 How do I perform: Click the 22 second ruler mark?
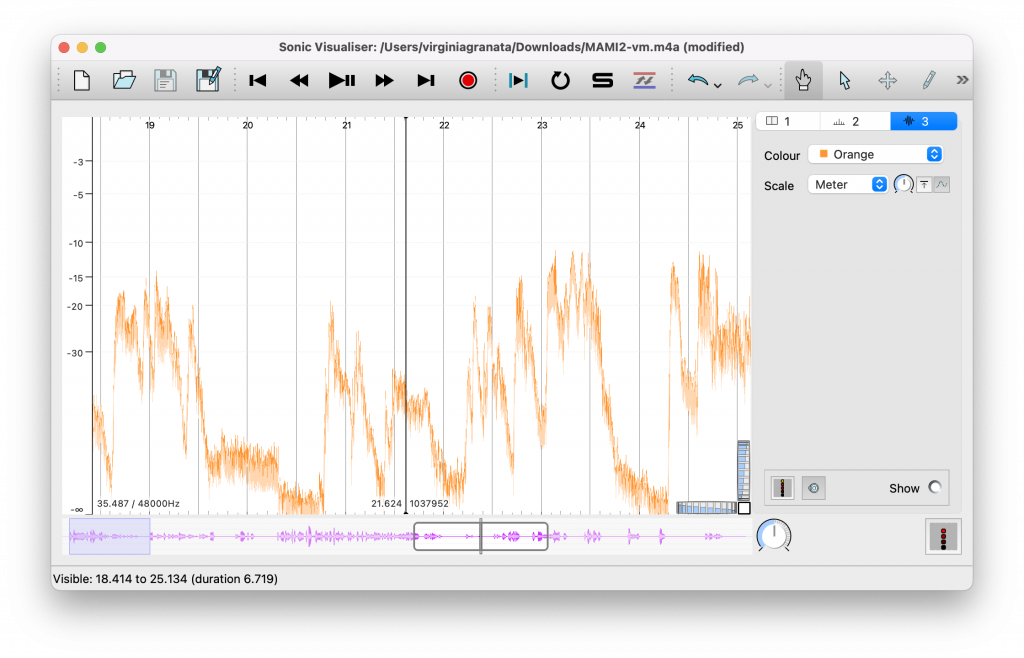coord(444,125)
